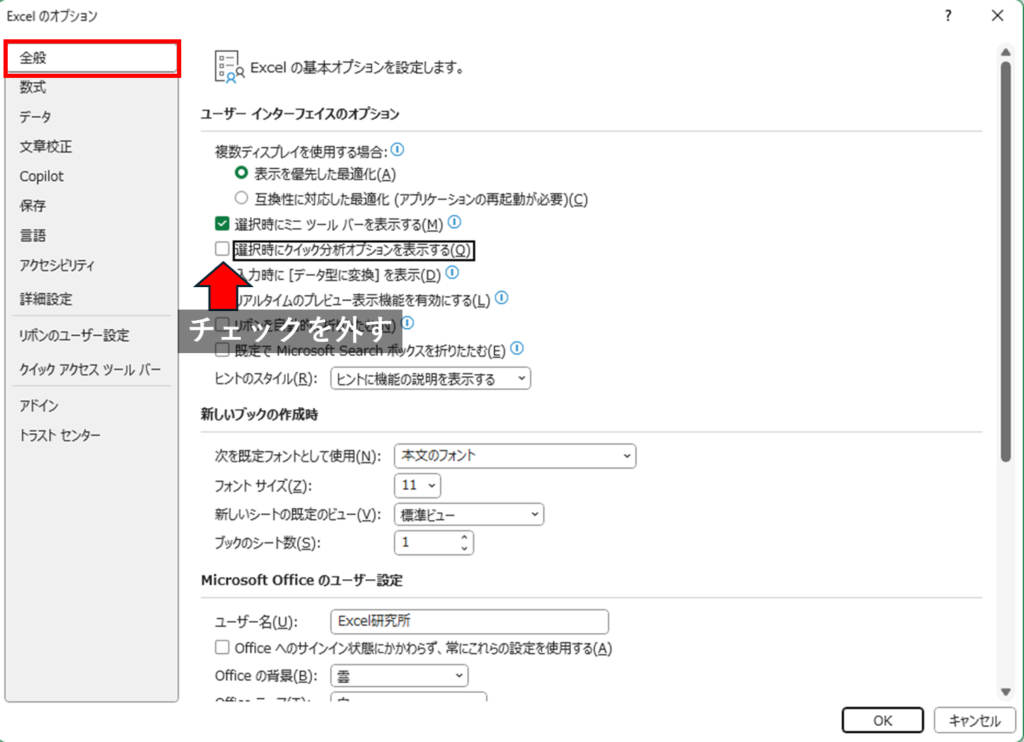Decrease ブックのシート数 with down arrow
The image size is (1024, 742).
point(464,548)
